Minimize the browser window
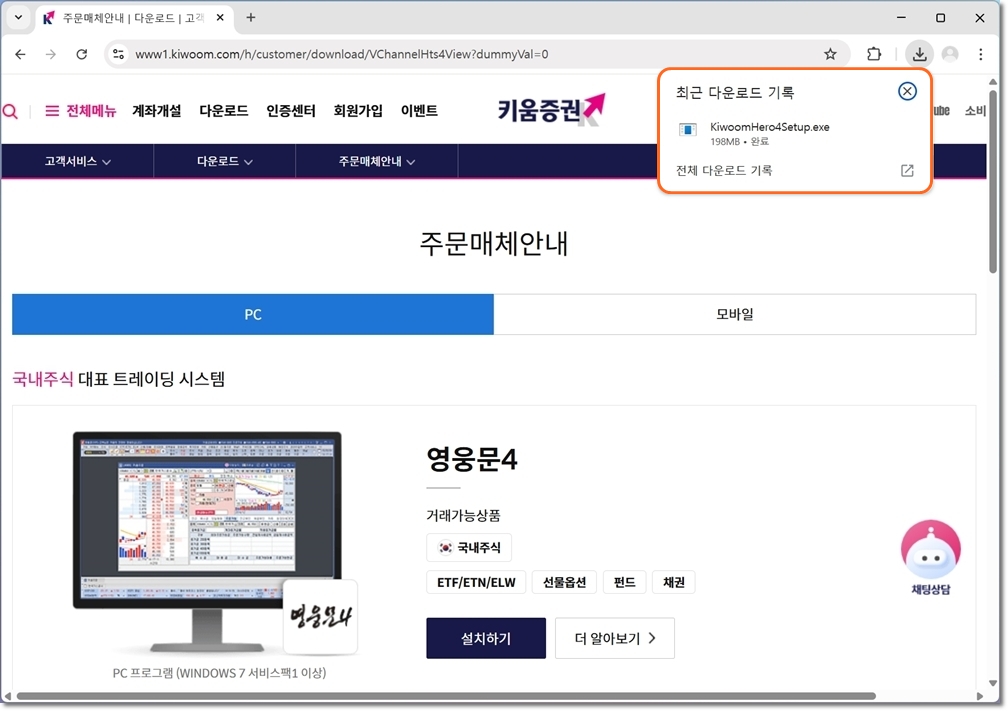This screenshot has width=1008, height=711. click(x=901, y=17)
